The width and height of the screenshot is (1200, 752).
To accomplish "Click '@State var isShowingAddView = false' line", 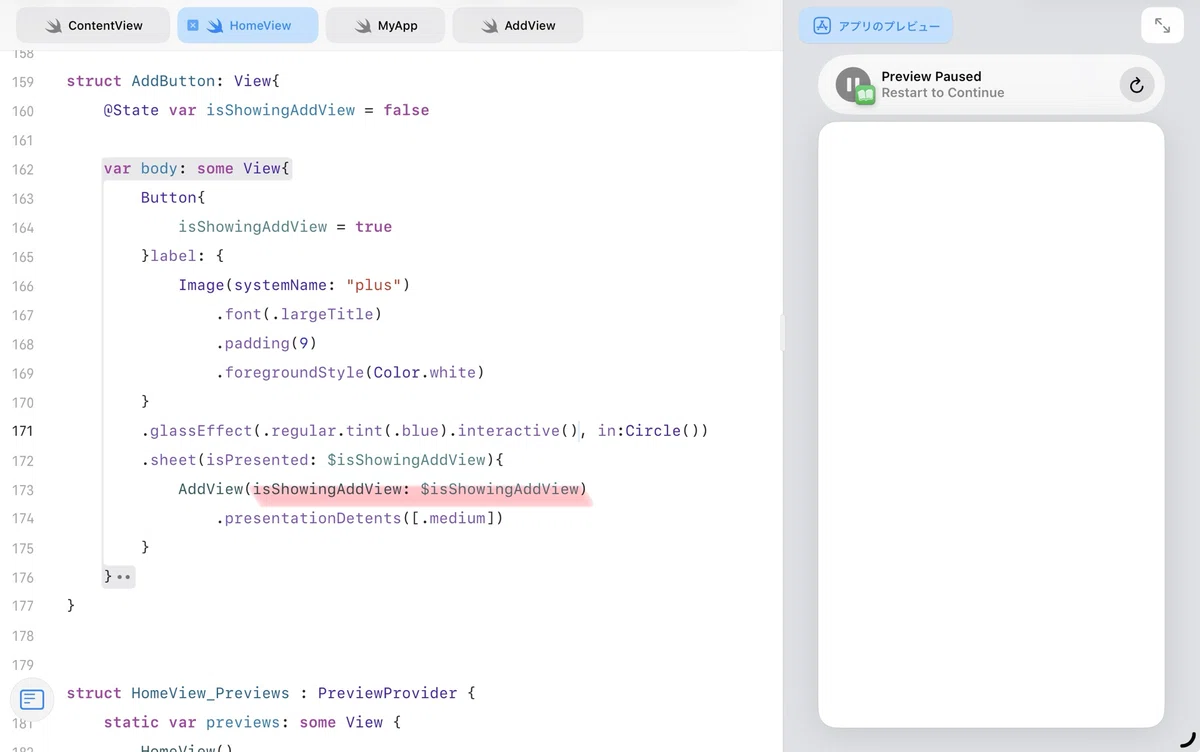I will pyautogui.click(x=266, y=110).
